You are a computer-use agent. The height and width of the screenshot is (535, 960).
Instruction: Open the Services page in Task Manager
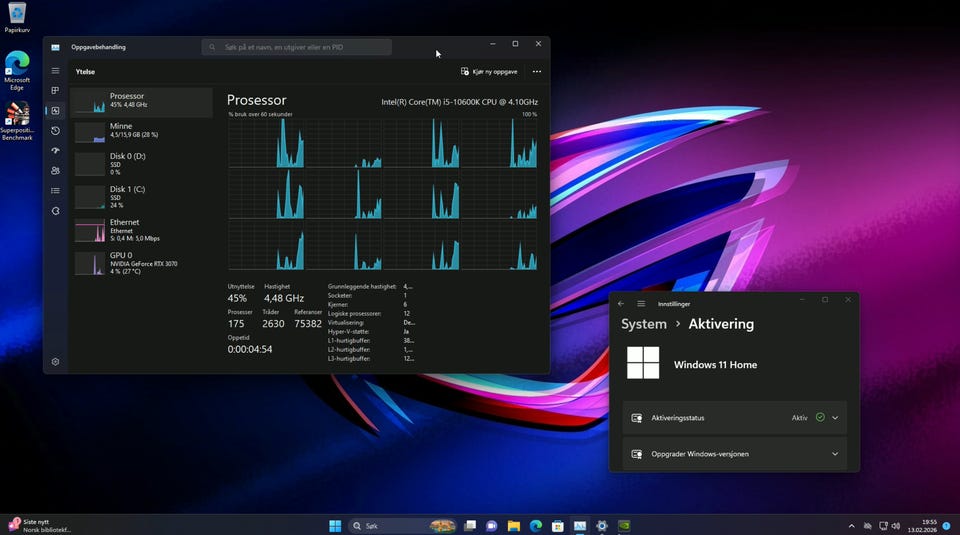[x=55, y=211]
